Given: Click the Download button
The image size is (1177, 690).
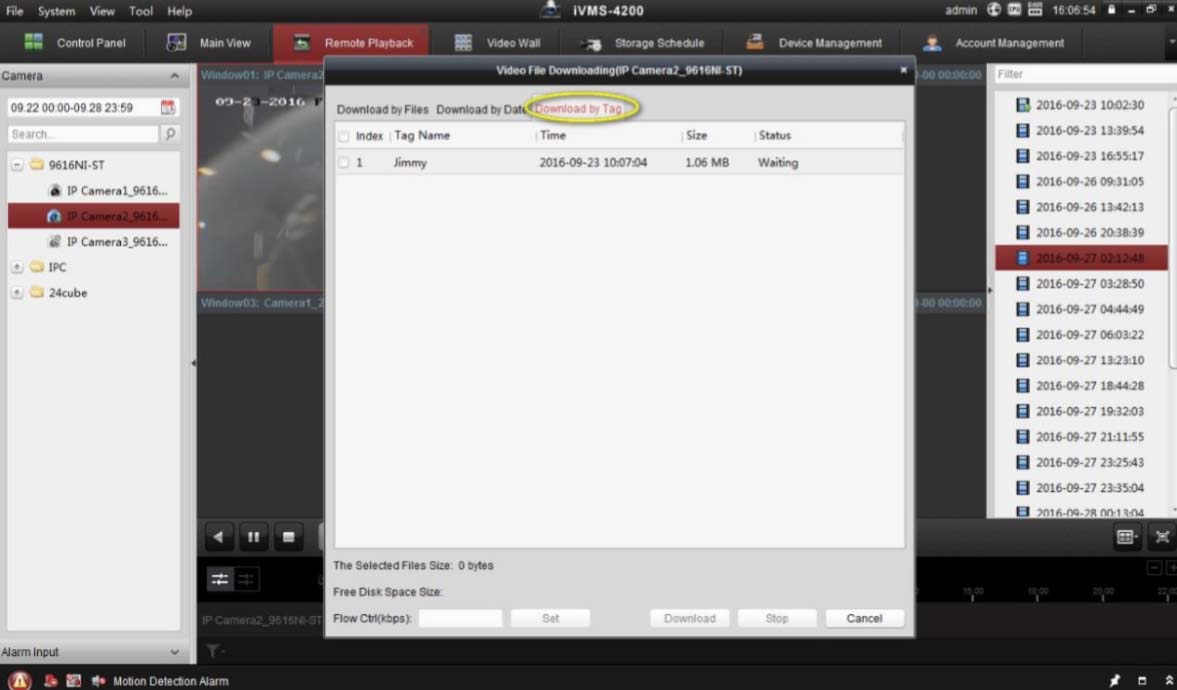Looking at the screenshot, I should coord(689,618).
